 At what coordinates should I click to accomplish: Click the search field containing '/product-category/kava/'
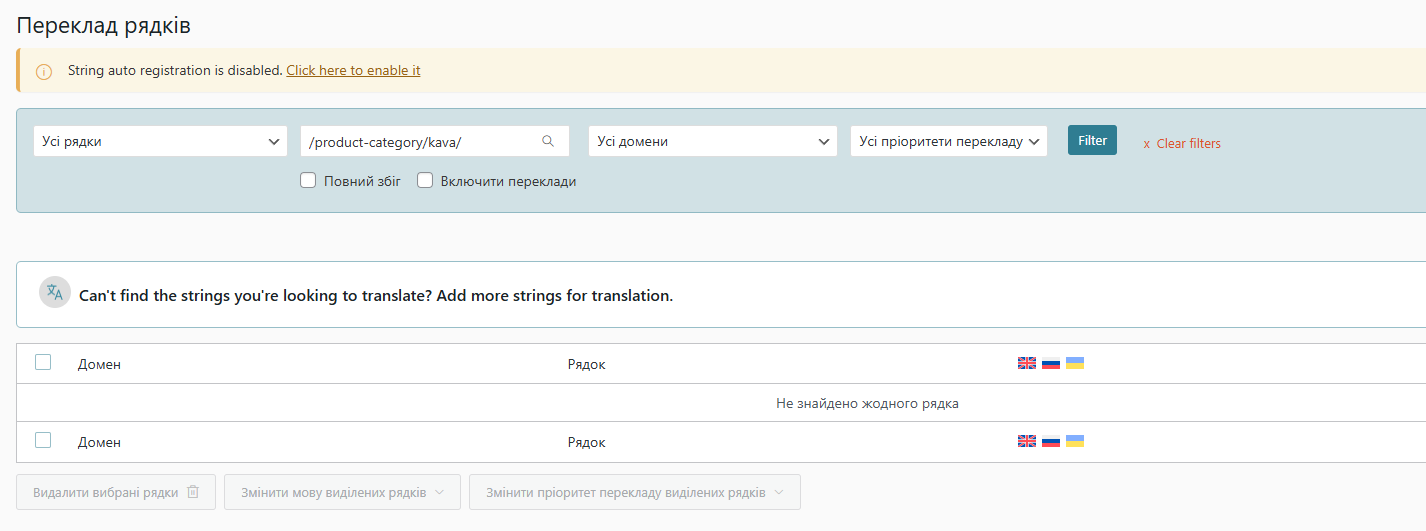click(435, 141)
